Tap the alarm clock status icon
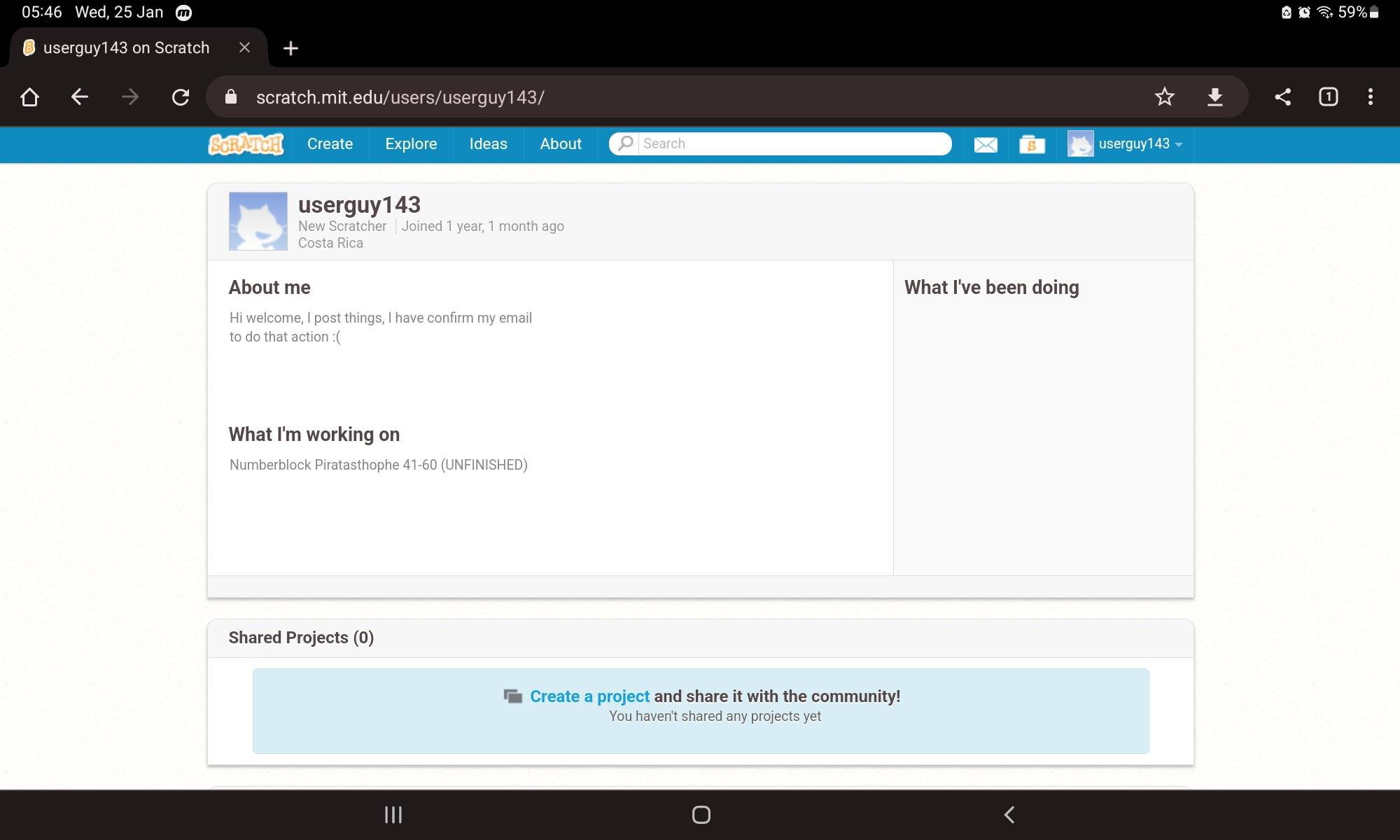The width and height of the screenshot is (1400, 840). tap(1304, 13)
